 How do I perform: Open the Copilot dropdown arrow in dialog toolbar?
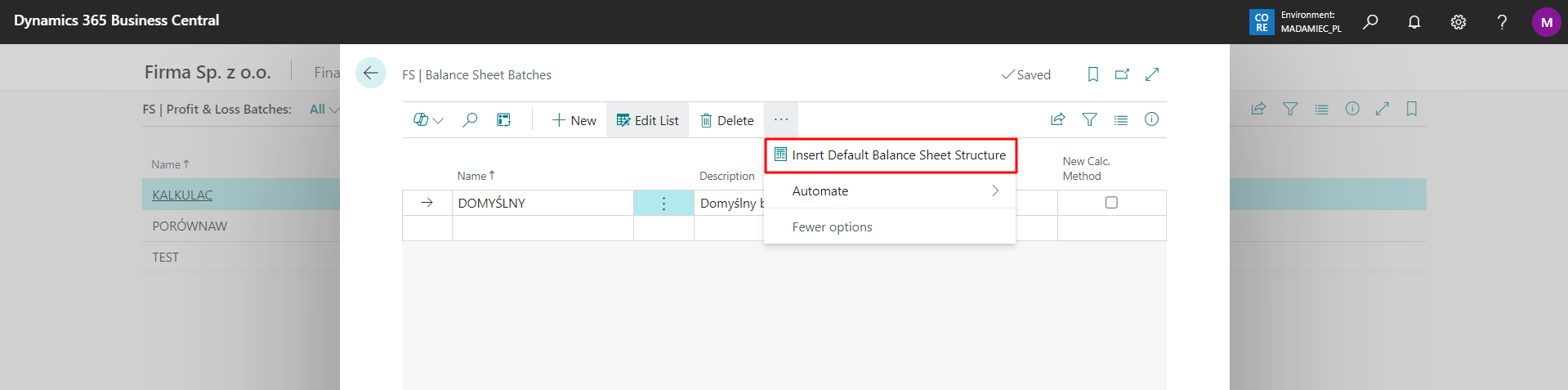pyautogui.click(x=438, y=121)
